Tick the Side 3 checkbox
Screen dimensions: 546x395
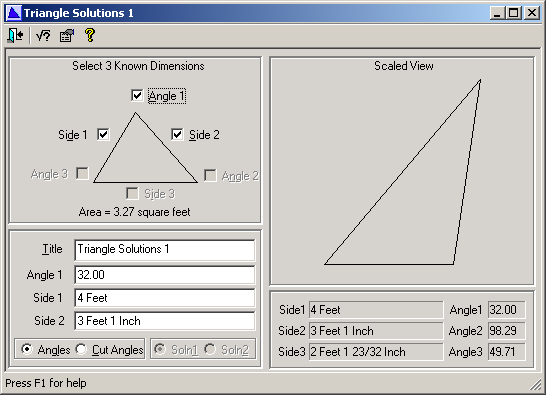pyautogui.click(x=132, y=193)
